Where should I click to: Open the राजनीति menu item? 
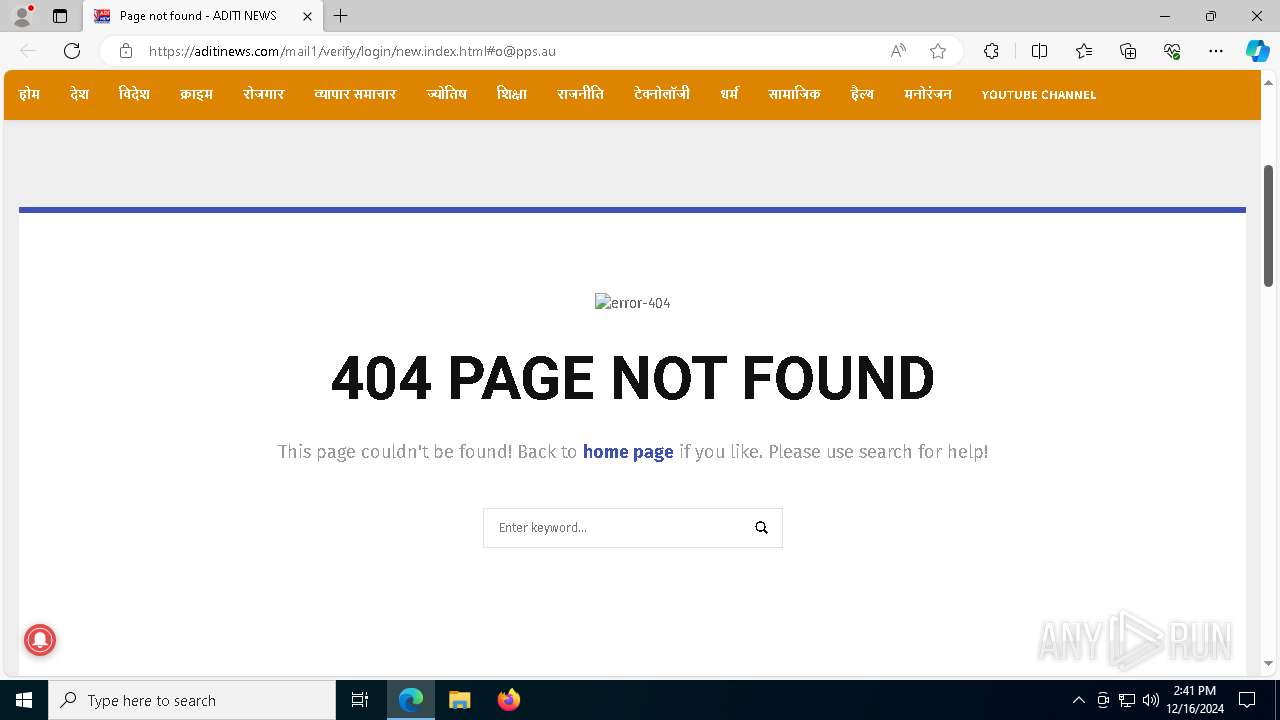point(580,94)
